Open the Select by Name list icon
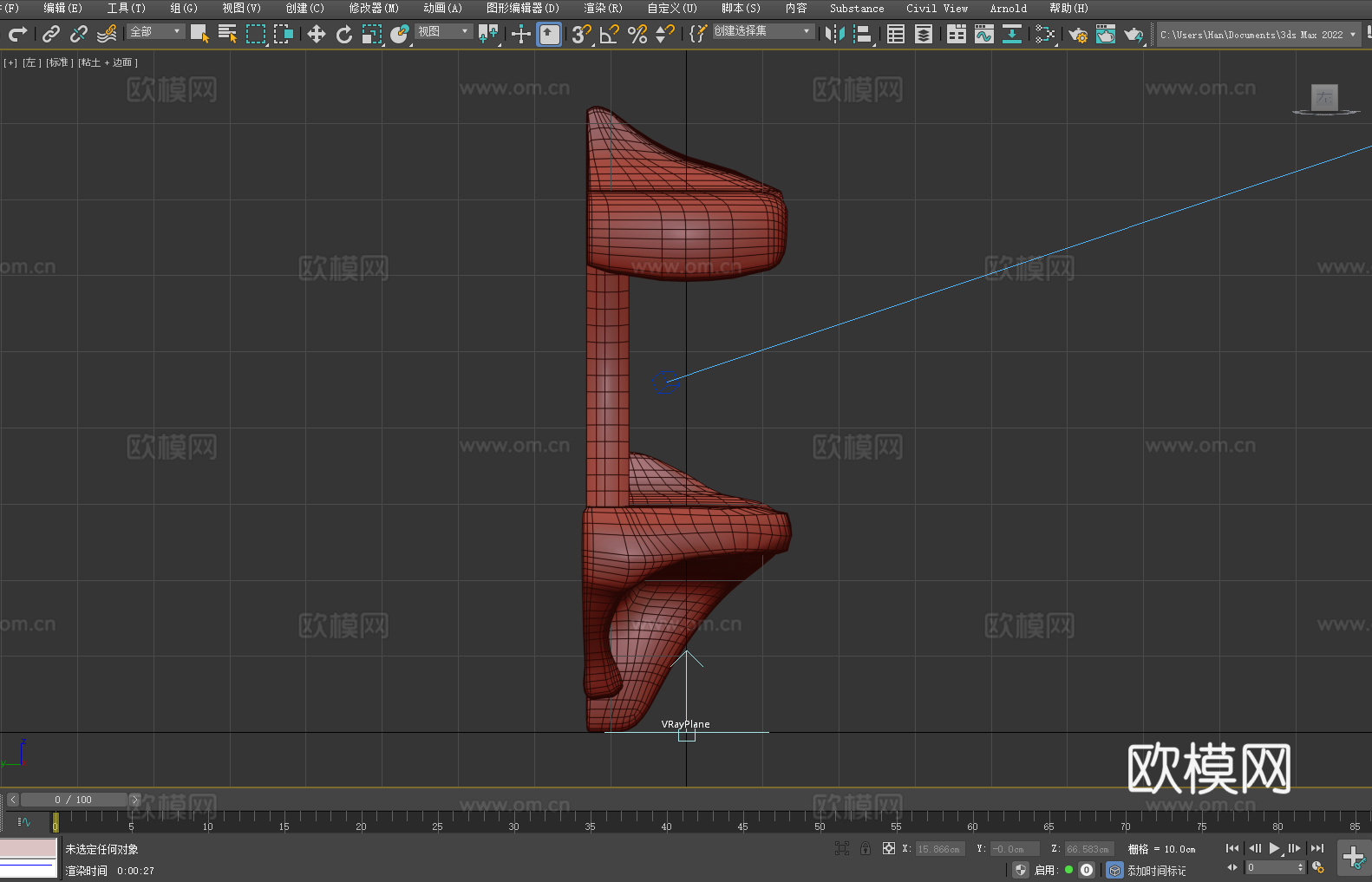Image resolution: width=1372 pixels, height=882 pixels. (x=227, y=34)
